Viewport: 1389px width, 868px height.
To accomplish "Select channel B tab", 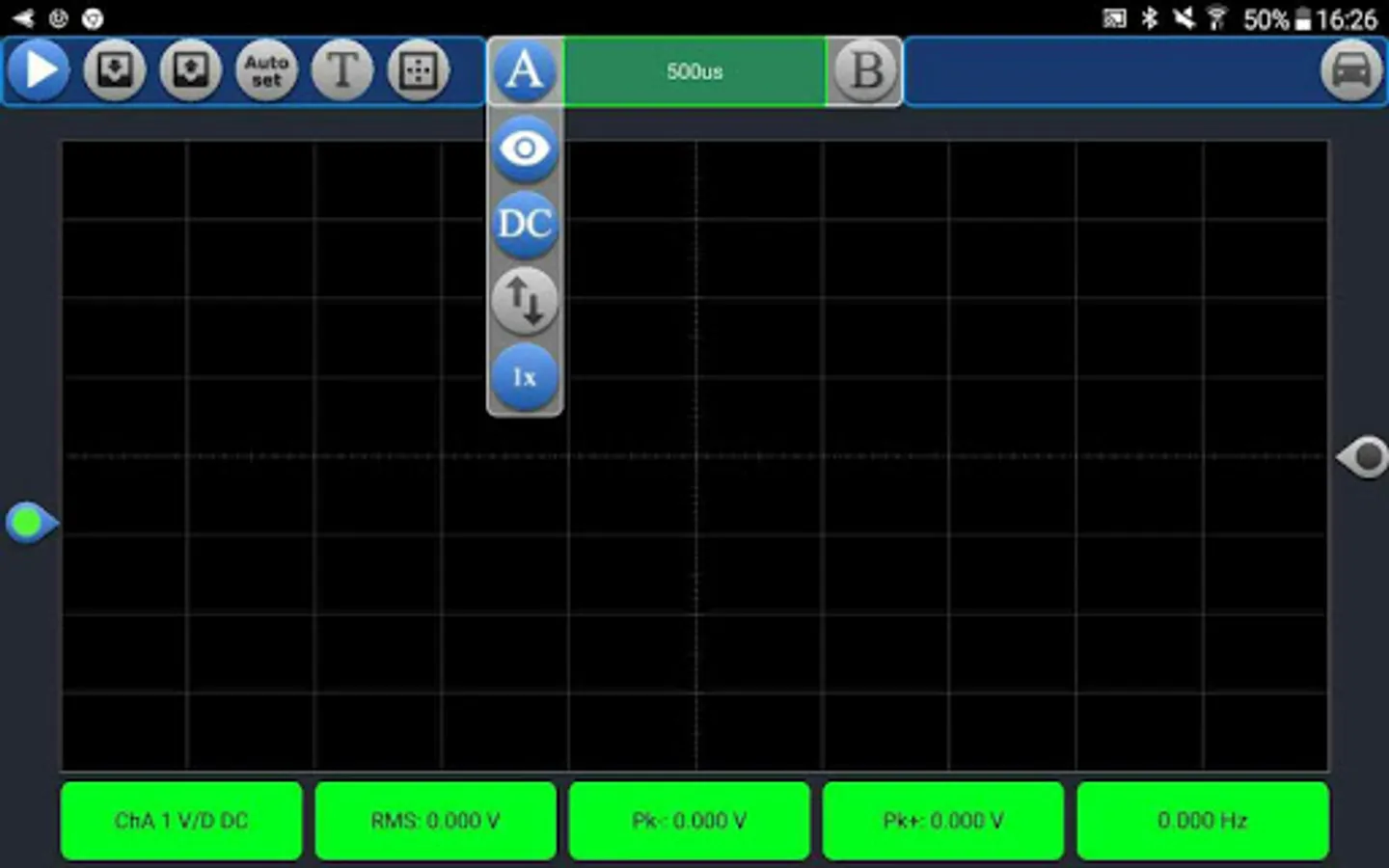I will (x=865, y=70).
